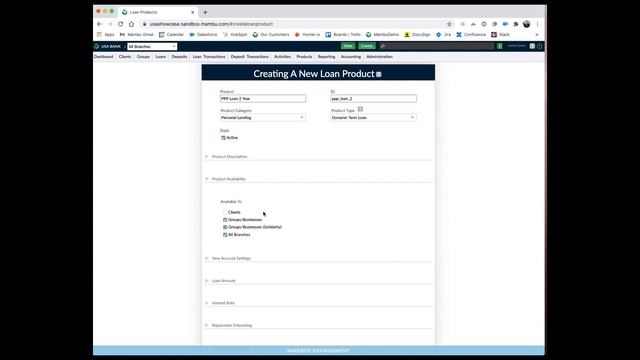The width and height of the screenshot is (640, 360).
Task: Open Loan Transactions menu
Action: 209,57
